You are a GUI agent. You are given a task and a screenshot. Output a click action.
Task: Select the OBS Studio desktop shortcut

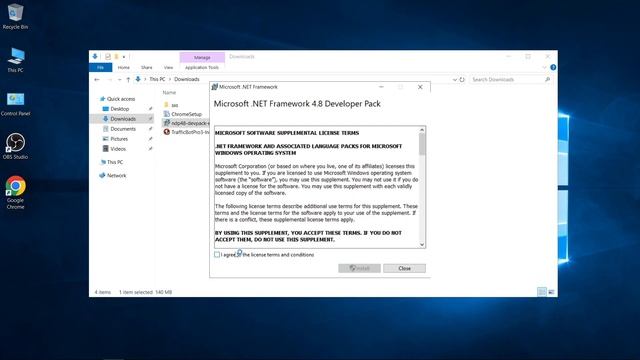point(15,146)
